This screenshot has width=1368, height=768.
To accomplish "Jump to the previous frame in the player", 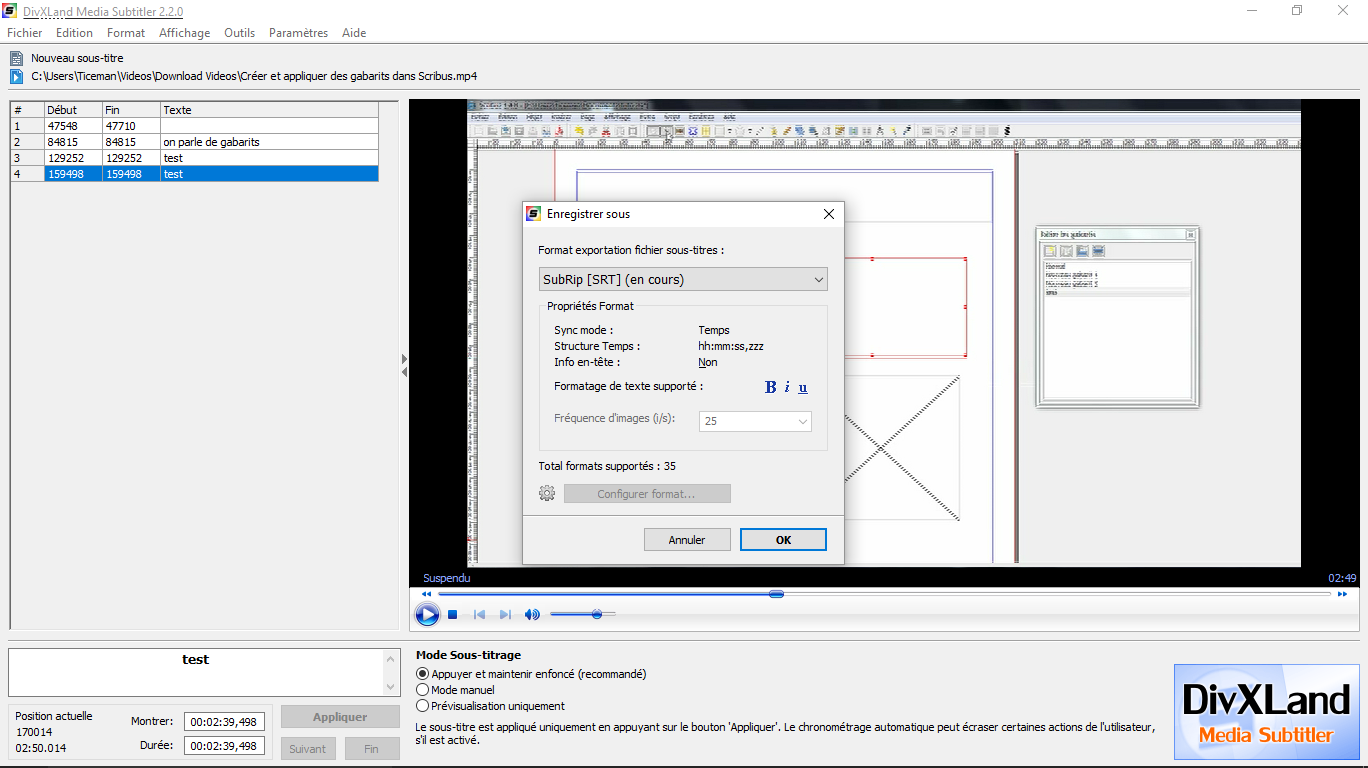I will pyautogui.click(x=479, y=615).
